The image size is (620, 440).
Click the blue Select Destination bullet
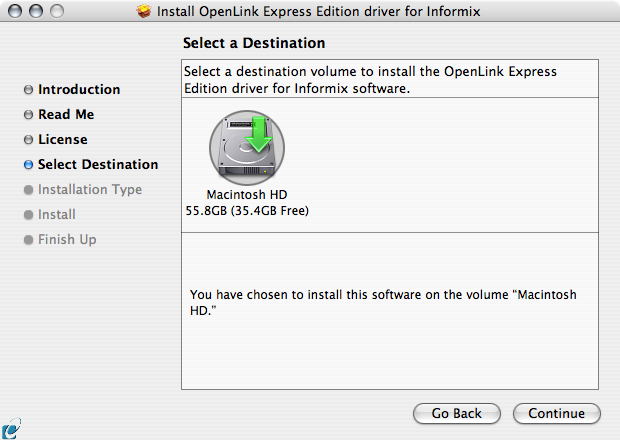click(28, 164)
